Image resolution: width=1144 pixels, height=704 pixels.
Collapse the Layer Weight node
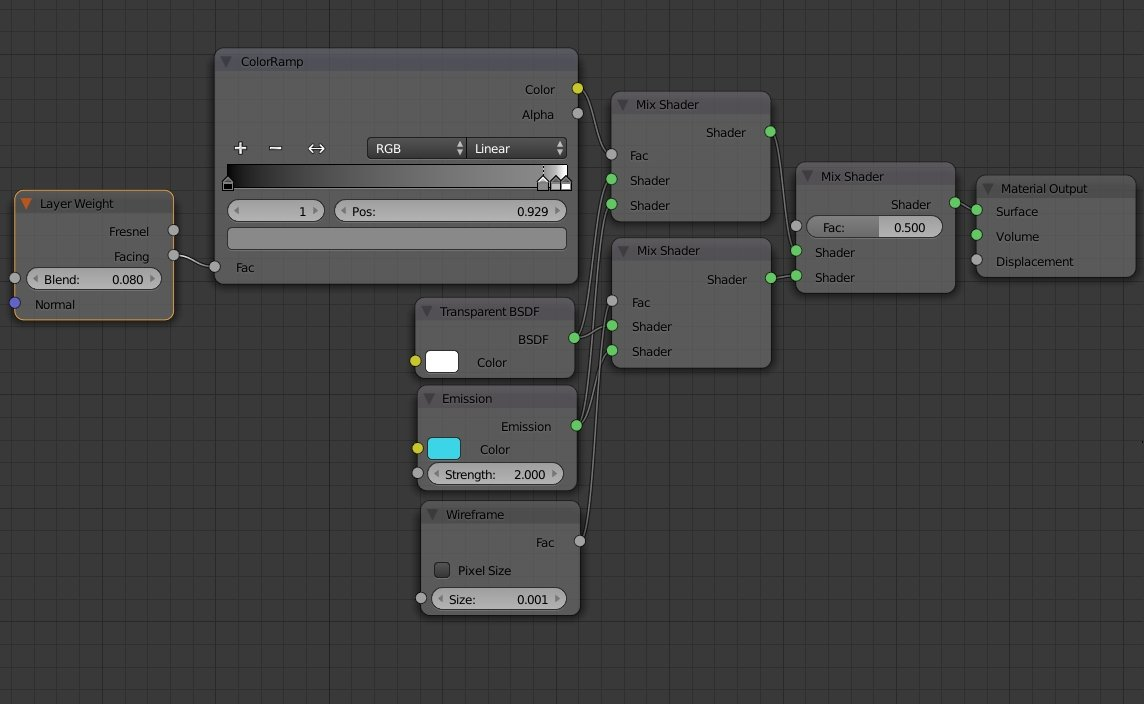click(x=26, y=204)
